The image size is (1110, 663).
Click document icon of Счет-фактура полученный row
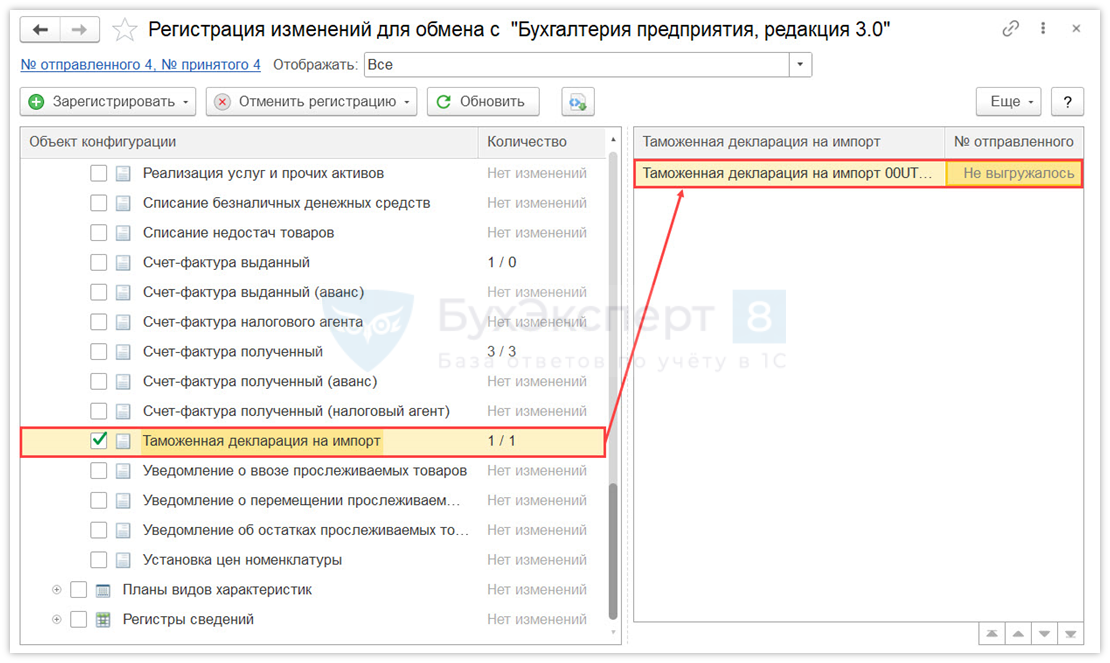[123, 352]
